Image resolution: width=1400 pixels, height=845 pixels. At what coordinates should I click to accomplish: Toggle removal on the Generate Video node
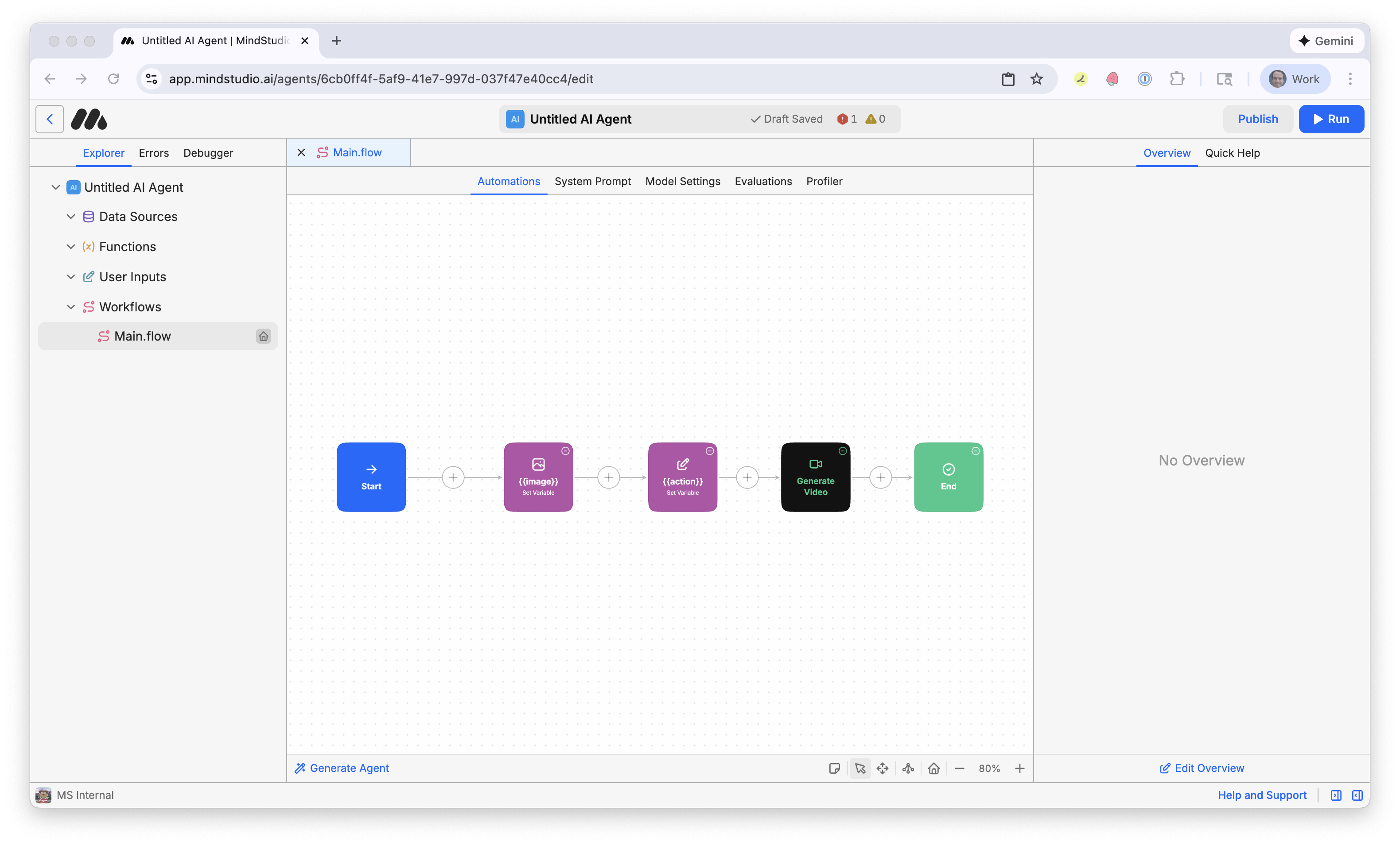click(842, 450)
